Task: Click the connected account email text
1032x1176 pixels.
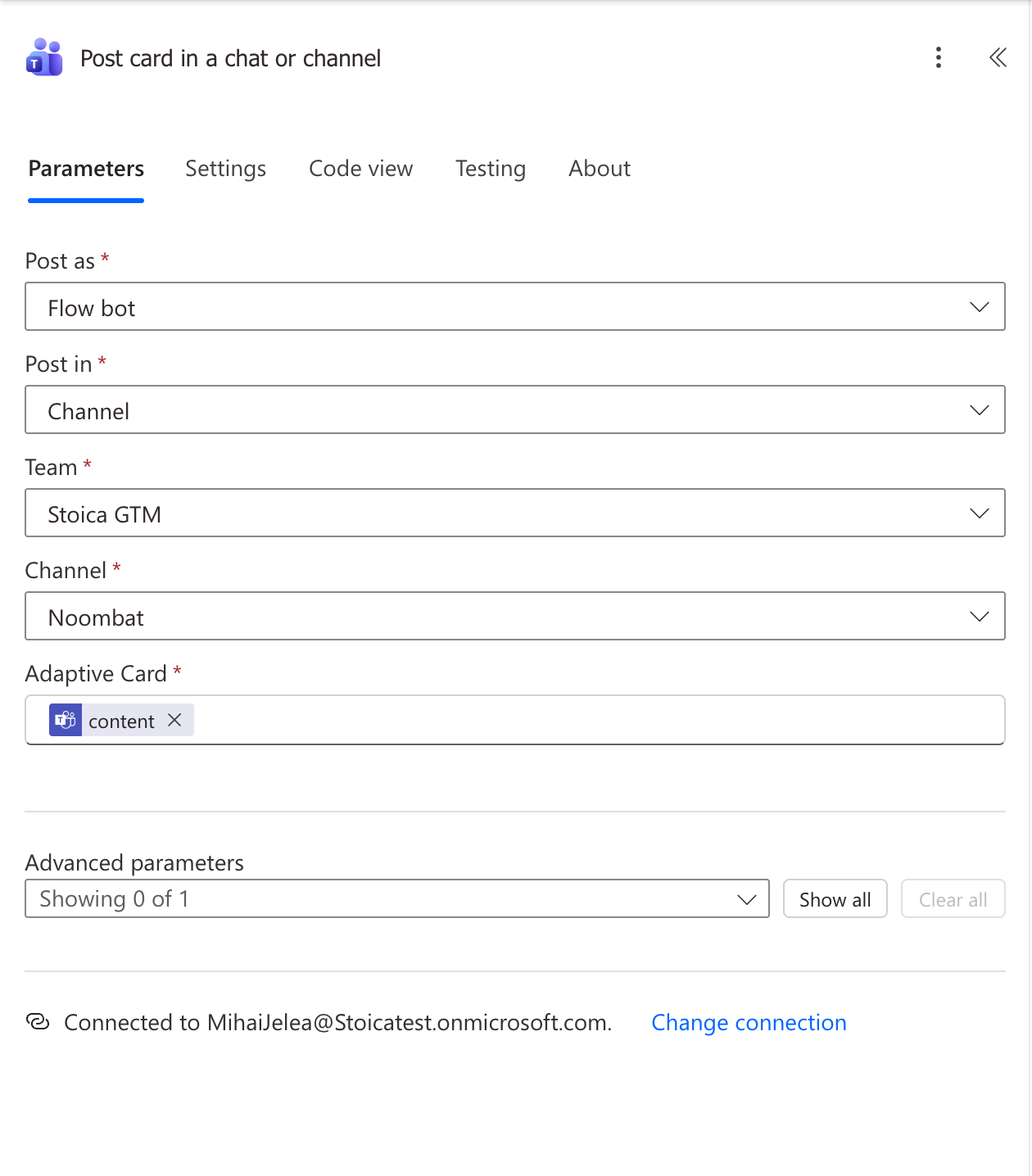Action: click(409, 1022)
